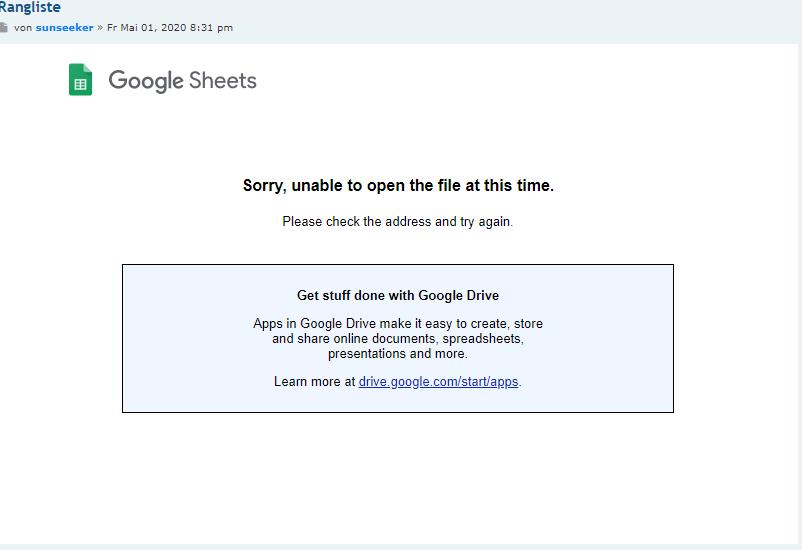802x550 pixels.
Task: Click the » separator after sunseeker
Action: point(100,27)
